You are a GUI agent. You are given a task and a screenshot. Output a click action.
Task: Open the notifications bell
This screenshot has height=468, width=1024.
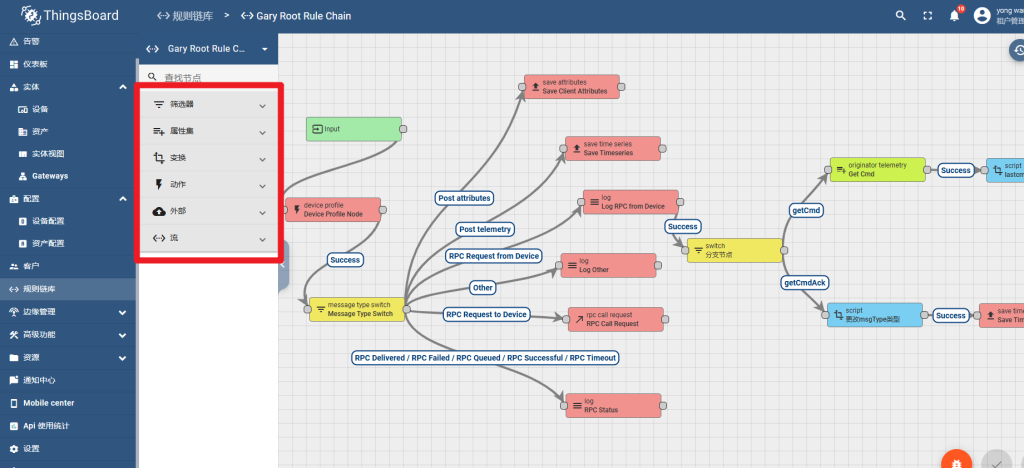[955, 16]
